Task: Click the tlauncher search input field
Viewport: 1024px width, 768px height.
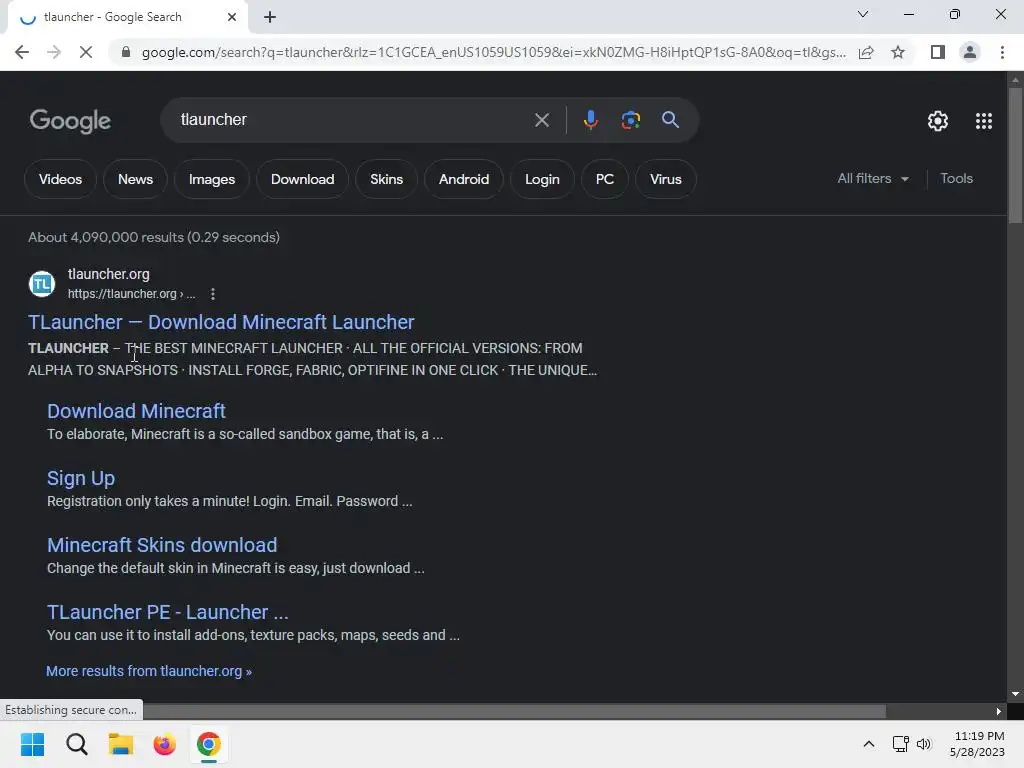Action: click(x=353, y=120)
